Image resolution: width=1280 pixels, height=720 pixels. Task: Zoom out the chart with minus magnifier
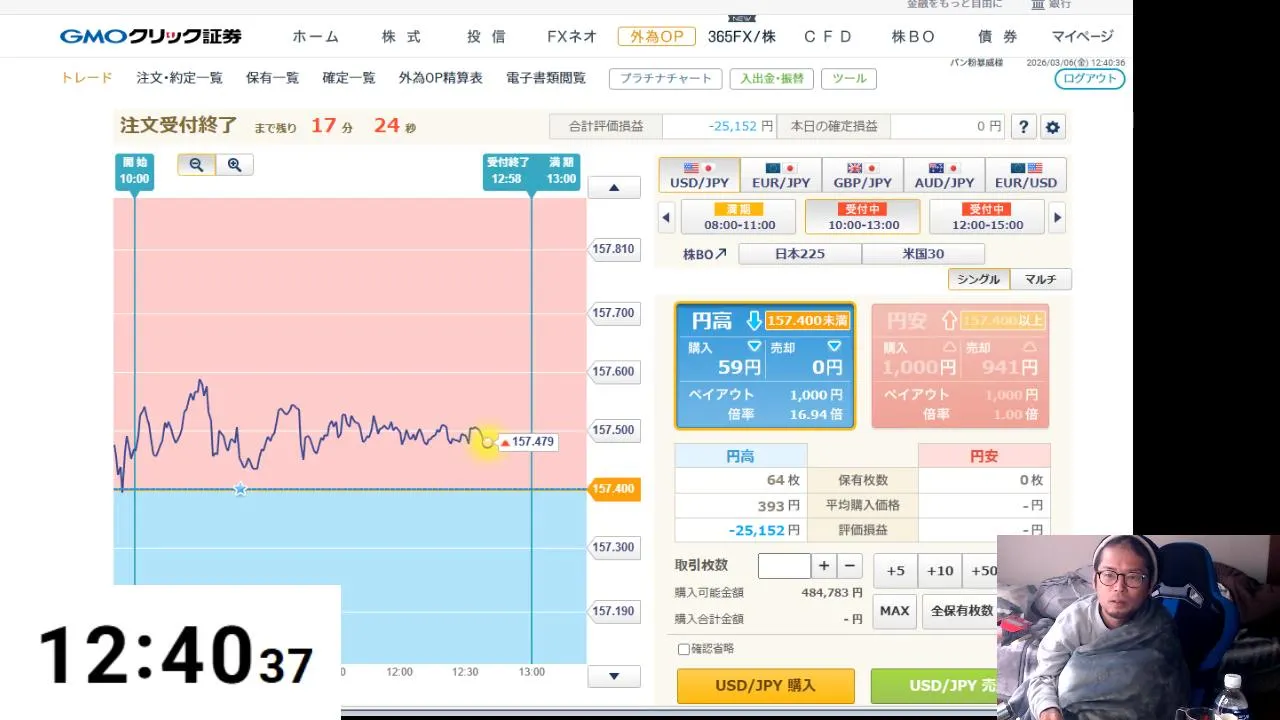[196, 165]
